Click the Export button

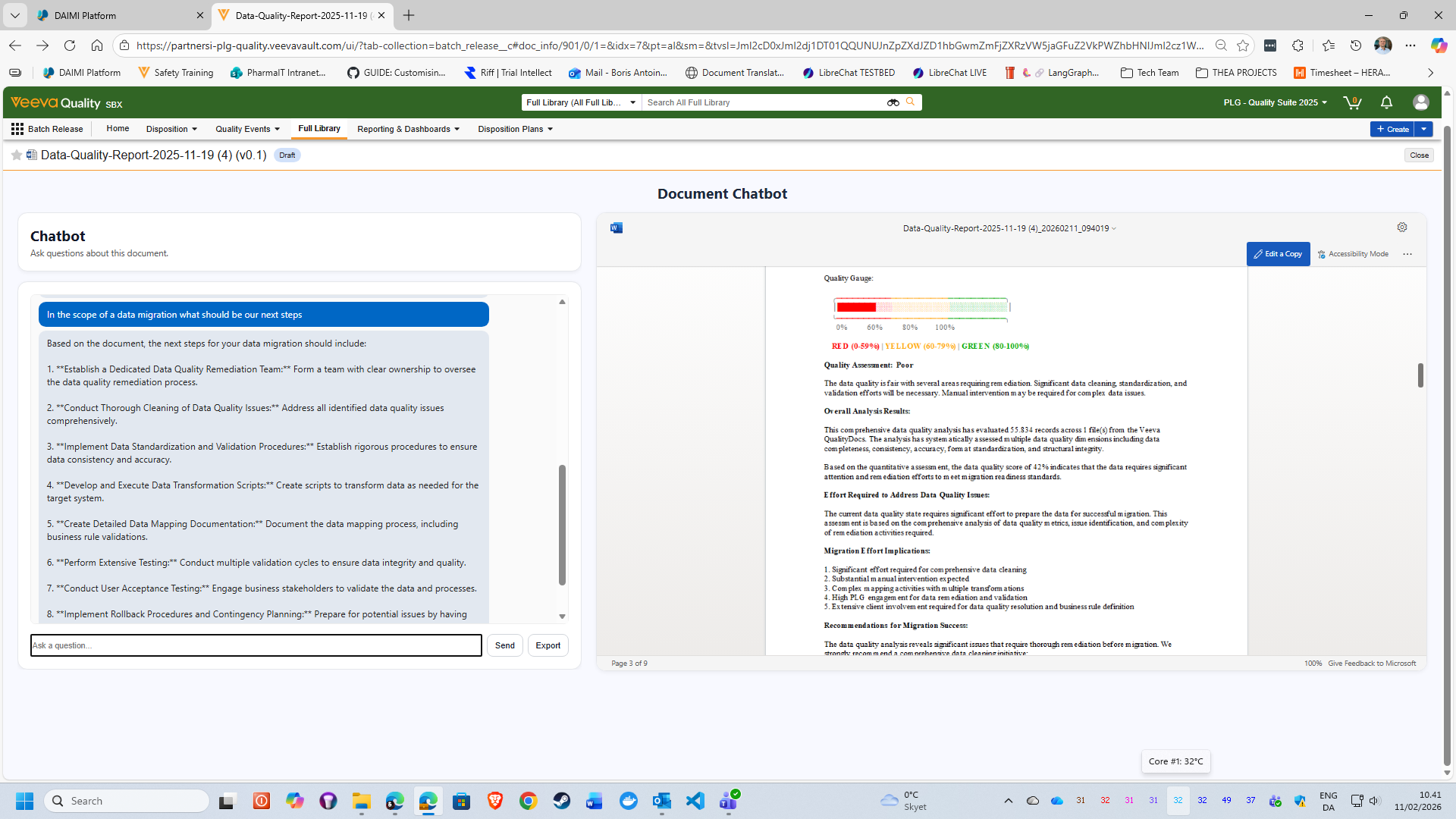click(548, 645)
